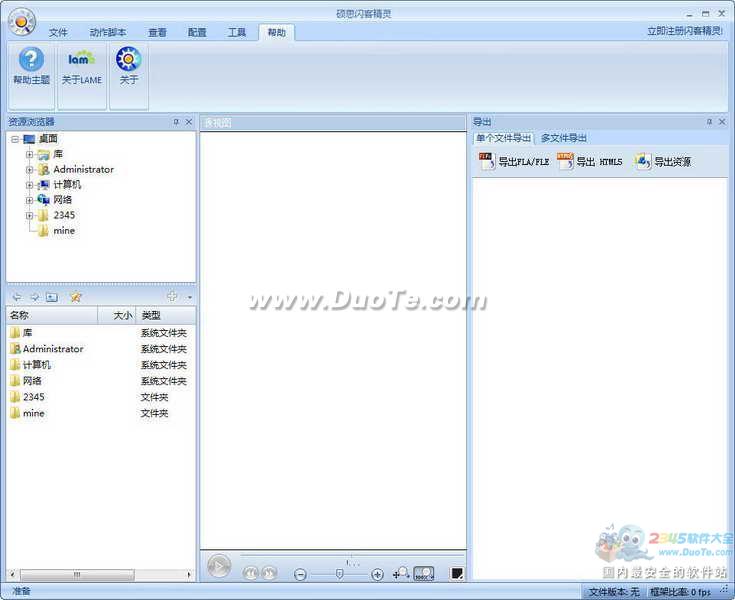This screenshot has height=600, width=735.
Task: Select Administrator row in file list
Action: click(101, 349)
